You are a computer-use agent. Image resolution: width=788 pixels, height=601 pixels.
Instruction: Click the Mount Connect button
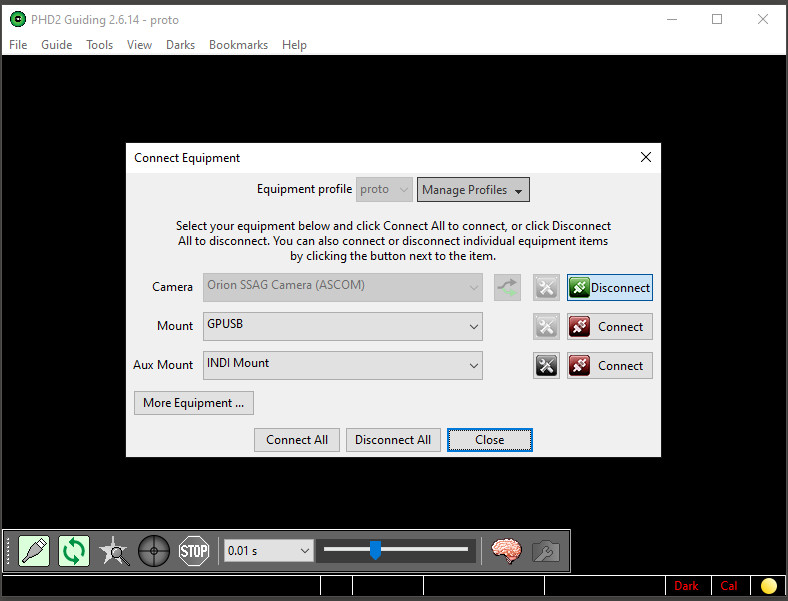[x=610, y=327]
